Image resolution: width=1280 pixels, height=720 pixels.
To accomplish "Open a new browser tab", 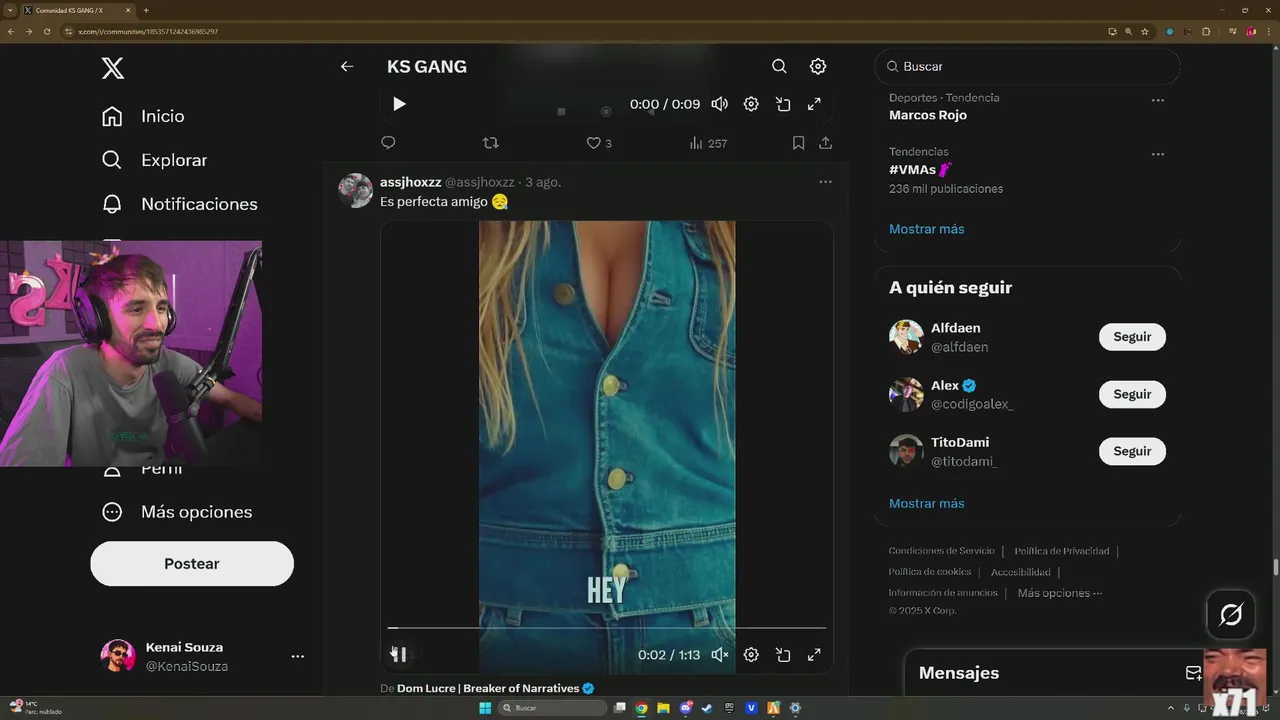I will (146, 10).
